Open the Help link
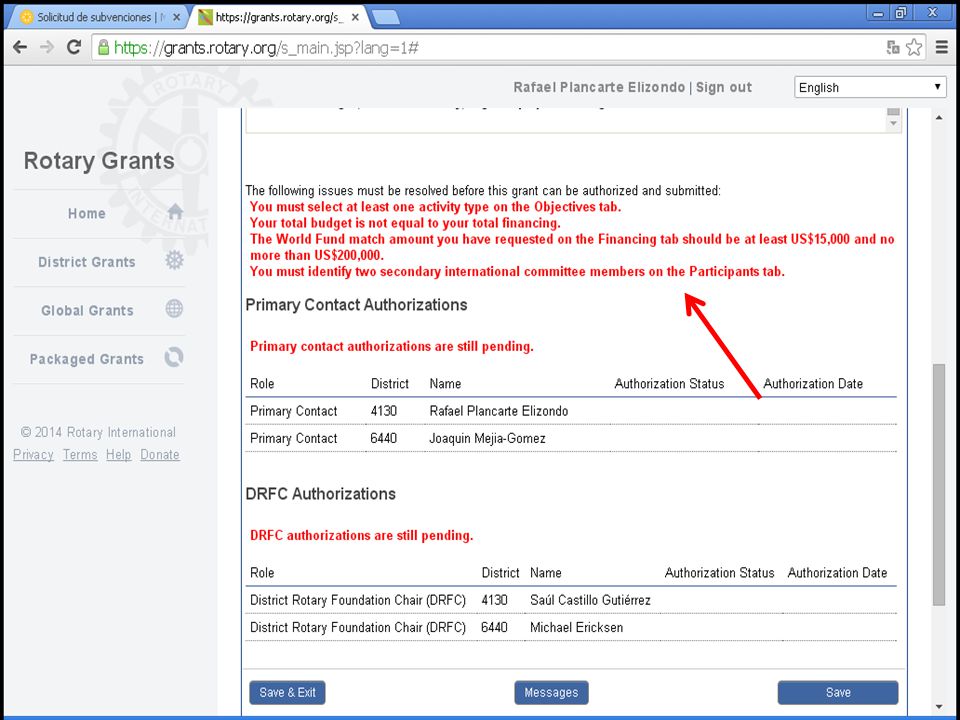The width and height of the screenshot is (960, 720). pos(118,454)
